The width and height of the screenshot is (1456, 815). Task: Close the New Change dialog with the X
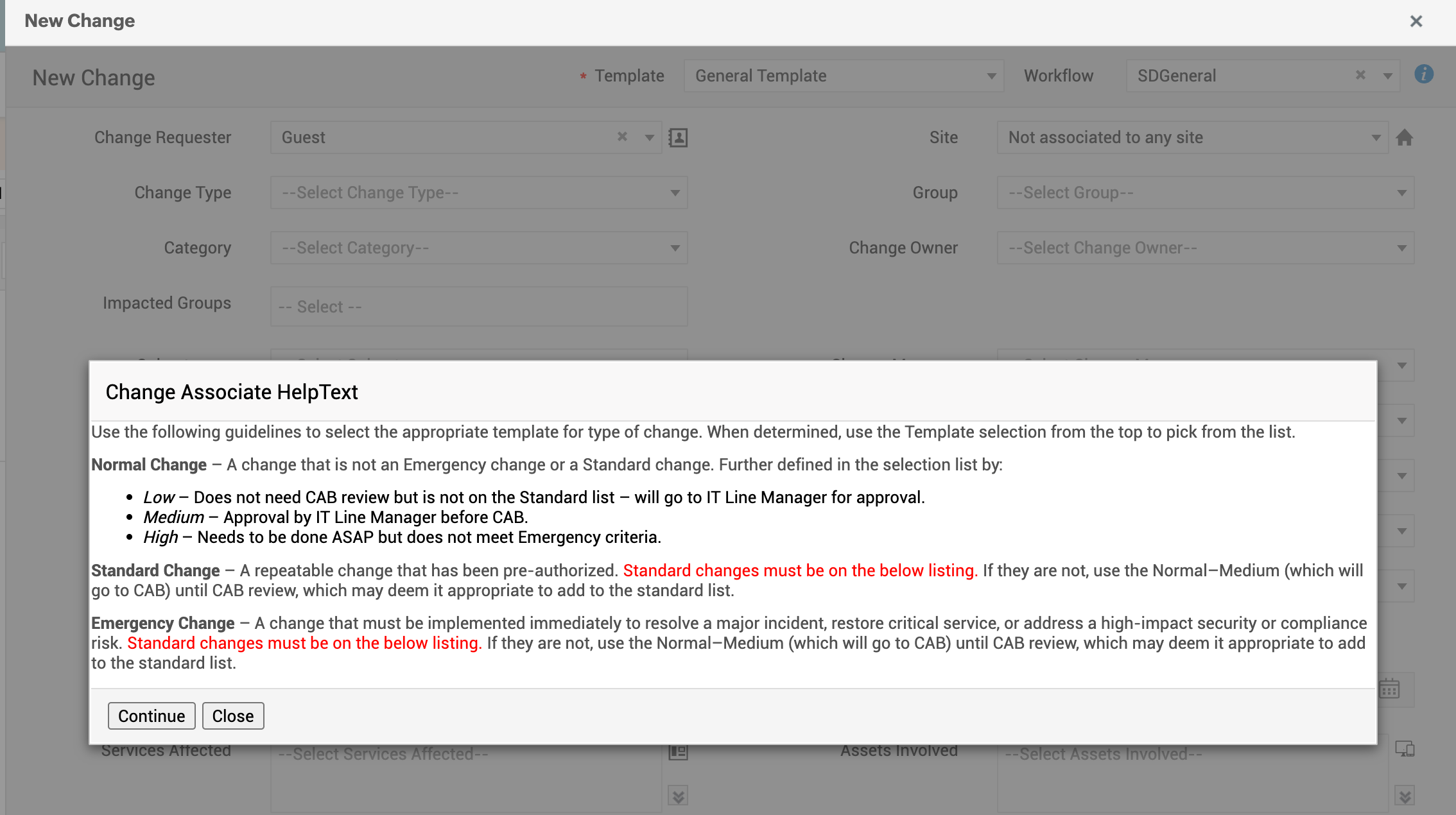pos(1416,21)
